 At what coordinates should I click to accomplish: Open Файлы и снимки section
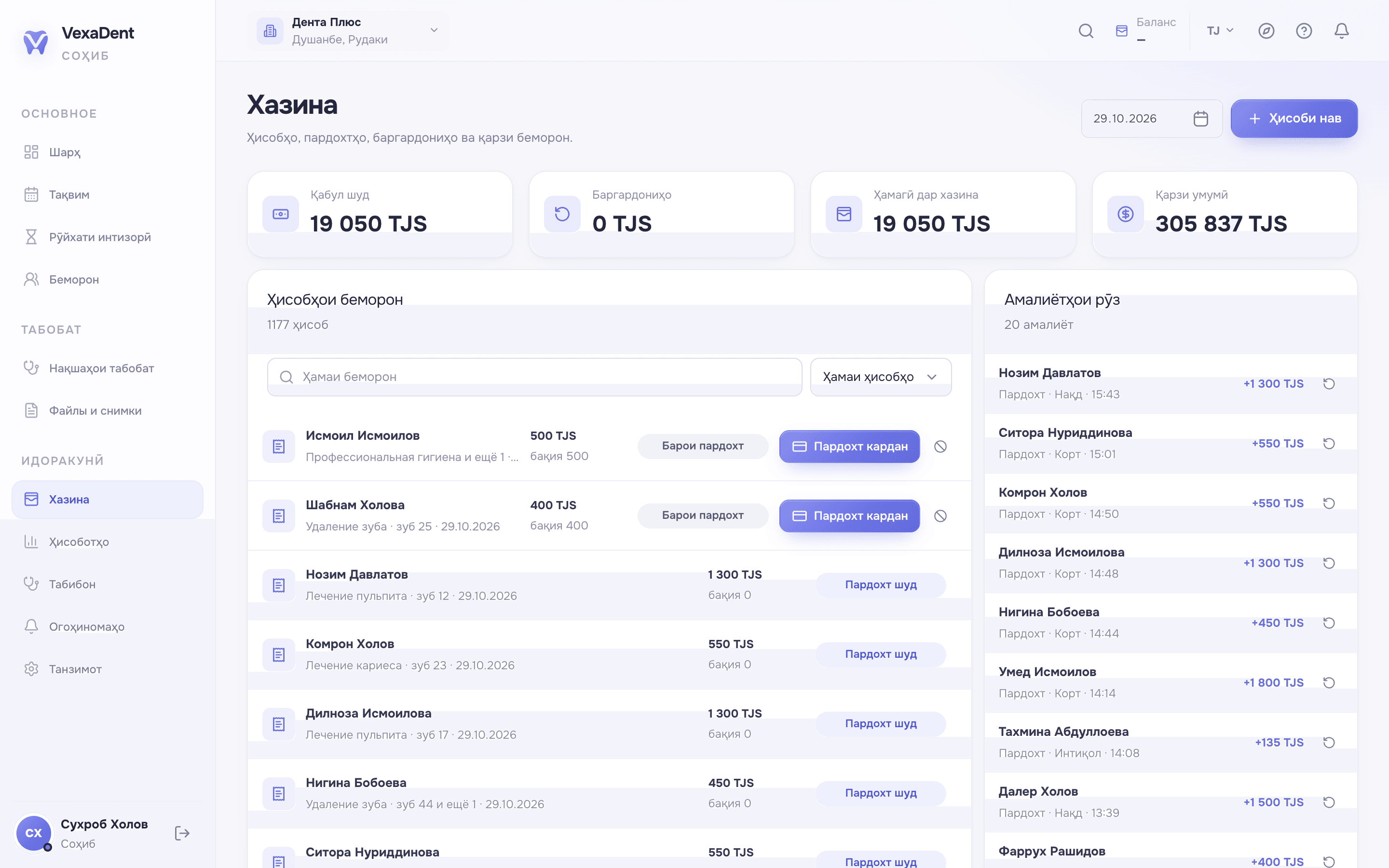108,410
